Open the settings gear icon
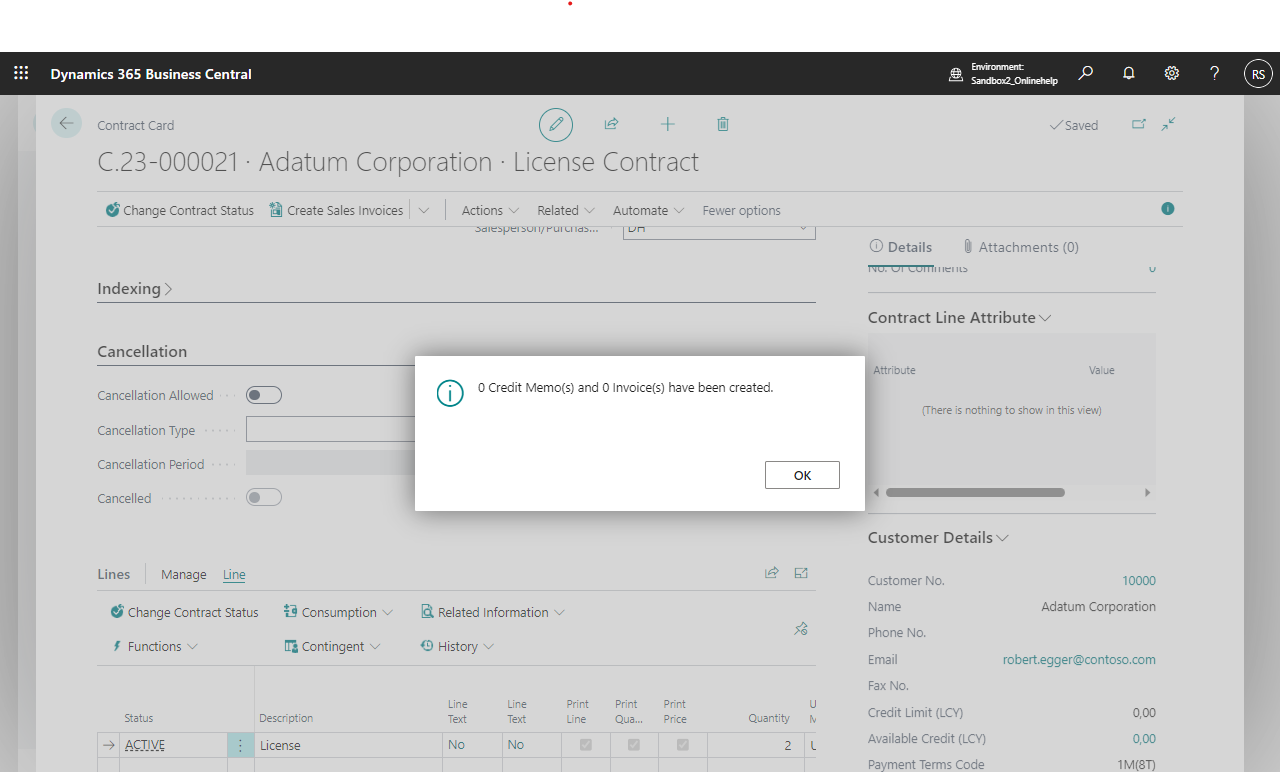 coord(1172,74)
